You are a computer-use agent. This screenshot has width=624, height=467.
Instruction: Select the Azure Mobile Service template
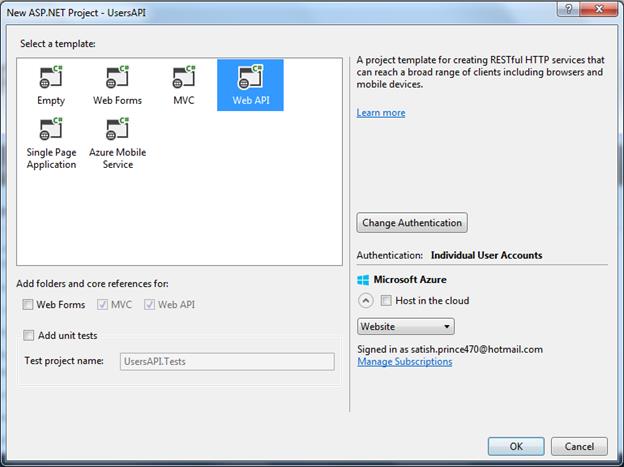pyautogui.click(x=117, y=143)
